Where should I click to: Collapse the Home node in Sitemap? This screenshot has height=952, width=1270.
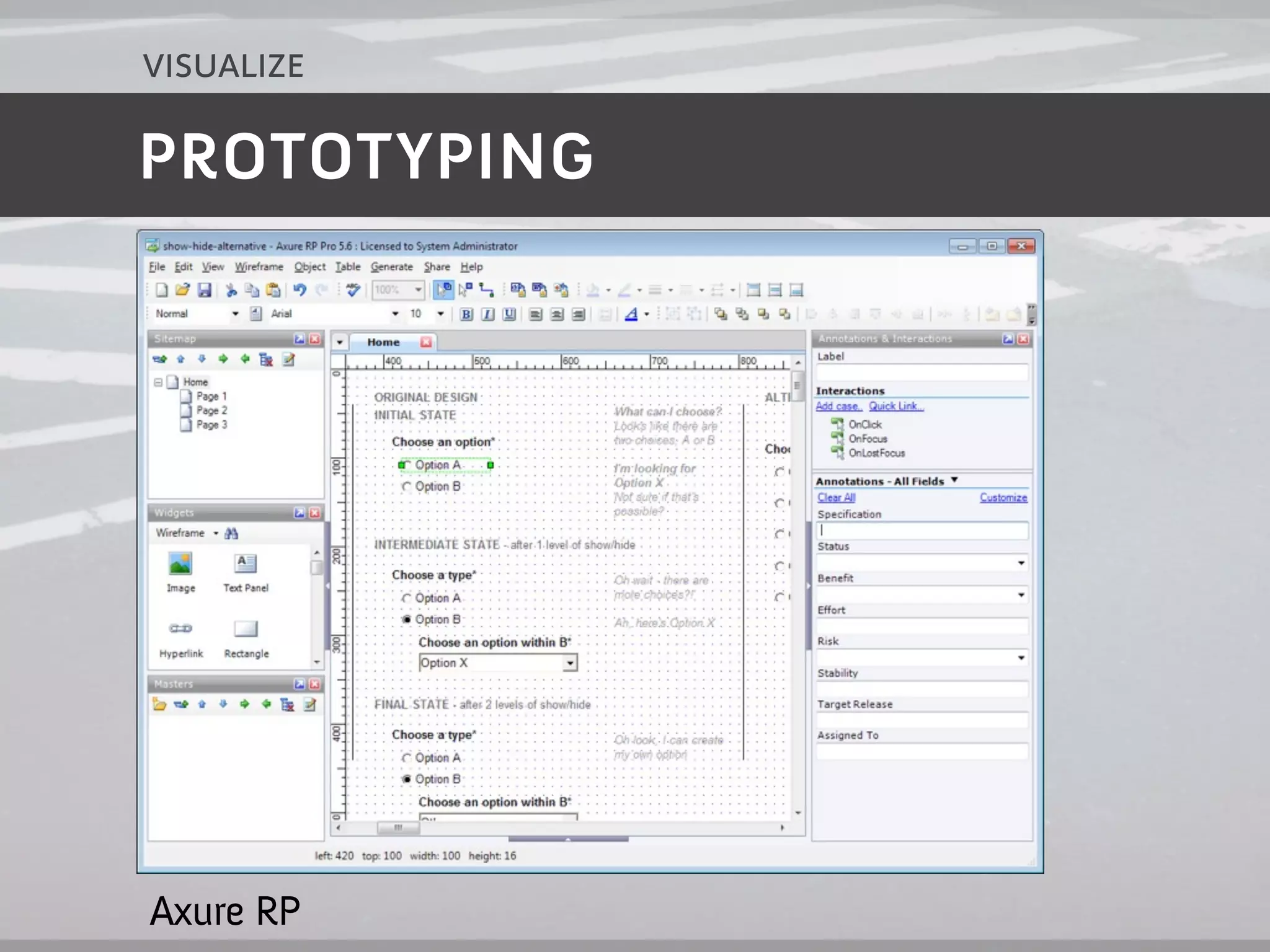[158, 382]
